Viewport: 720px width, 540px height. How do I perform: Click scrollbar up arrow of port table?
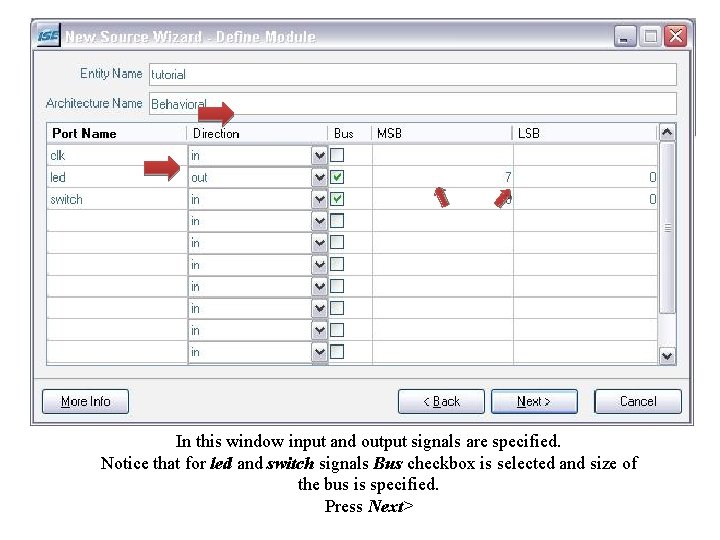click(x=667, y=133)
